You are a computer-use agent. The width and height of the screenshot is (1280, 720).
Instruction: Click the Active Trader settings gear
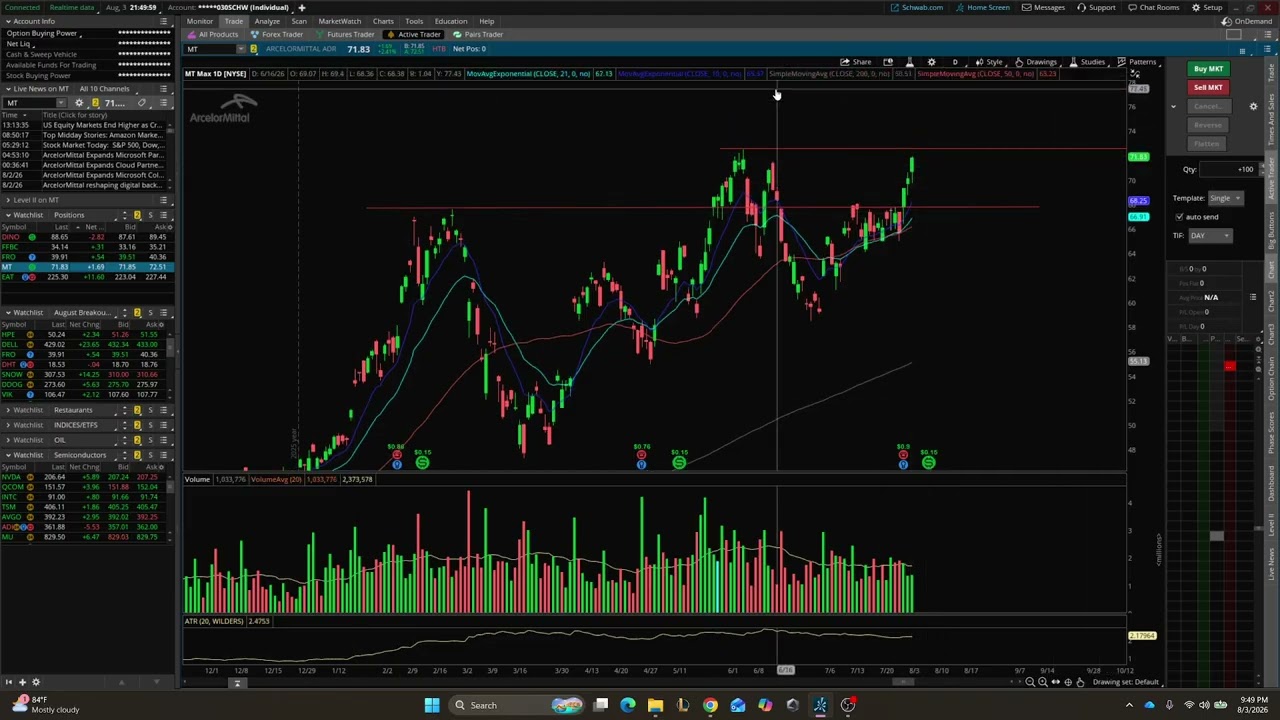tap(1253, 106)
